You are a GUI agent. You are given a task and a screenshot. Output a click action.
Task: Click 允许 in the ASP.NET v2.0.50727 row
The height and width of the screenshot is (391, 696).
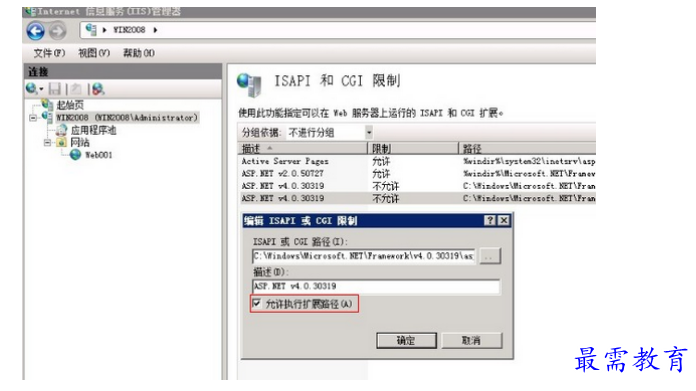point(381,174)
